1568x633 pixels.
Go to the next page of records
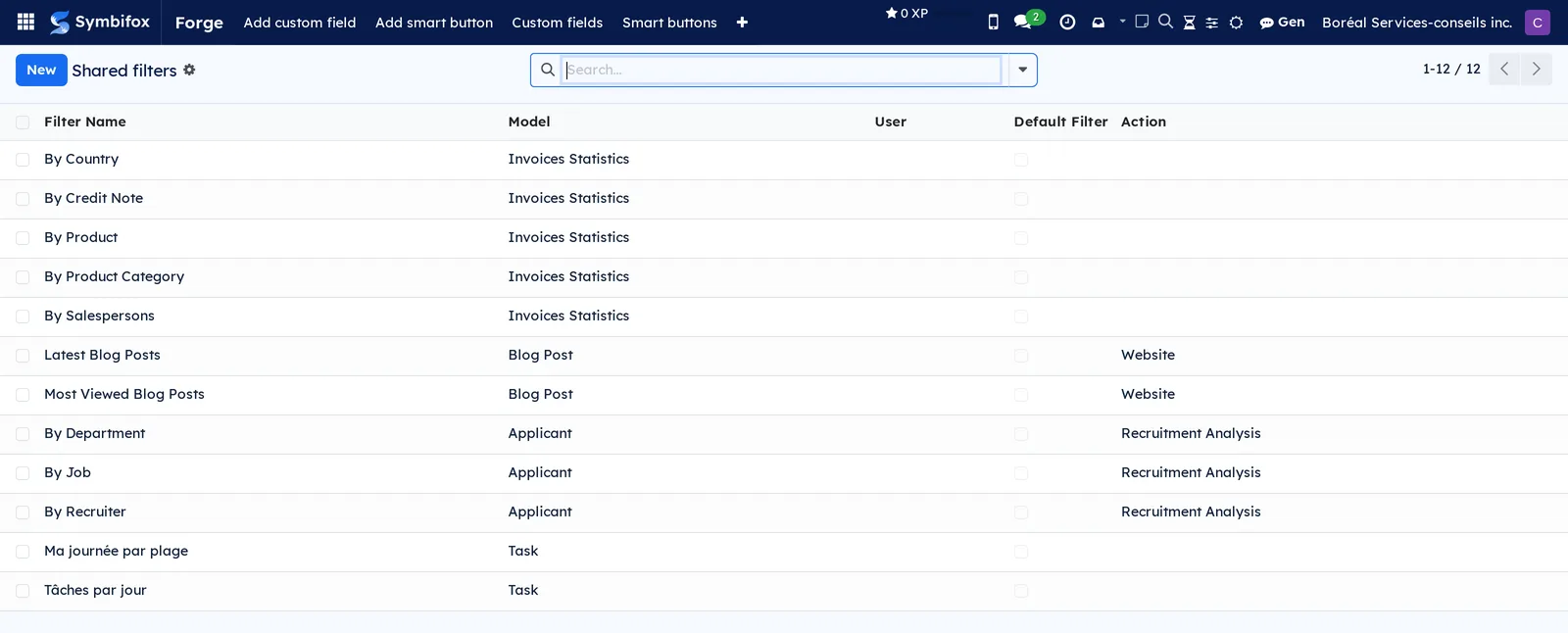point(1536,70)
